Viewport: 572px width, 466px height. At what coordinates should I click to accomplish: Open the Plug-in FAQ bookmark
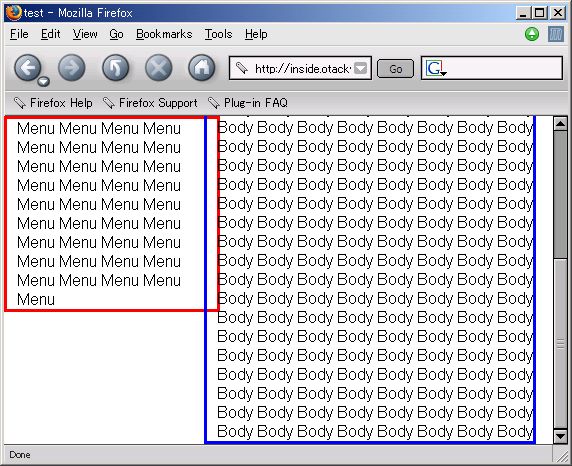(x=248, y=103)
